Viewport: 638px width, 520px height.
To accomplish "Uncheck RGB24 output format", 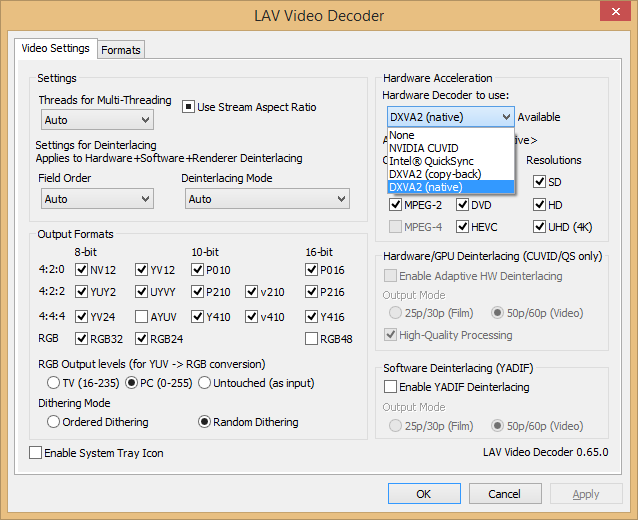I will click(141, 339).
